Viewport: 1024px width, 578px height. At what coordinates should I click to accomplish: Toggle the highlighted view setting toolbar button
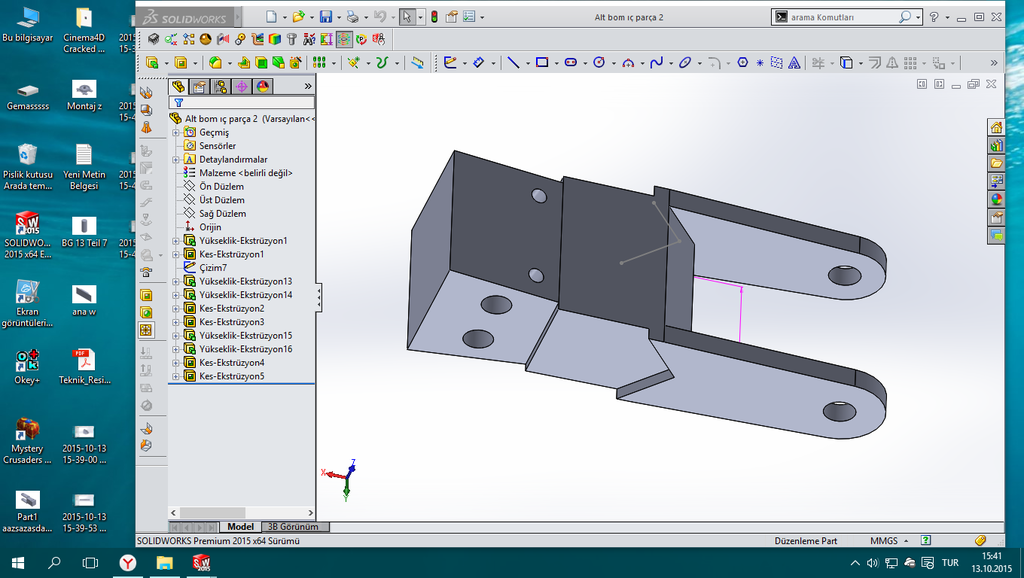tap(344, 39)
